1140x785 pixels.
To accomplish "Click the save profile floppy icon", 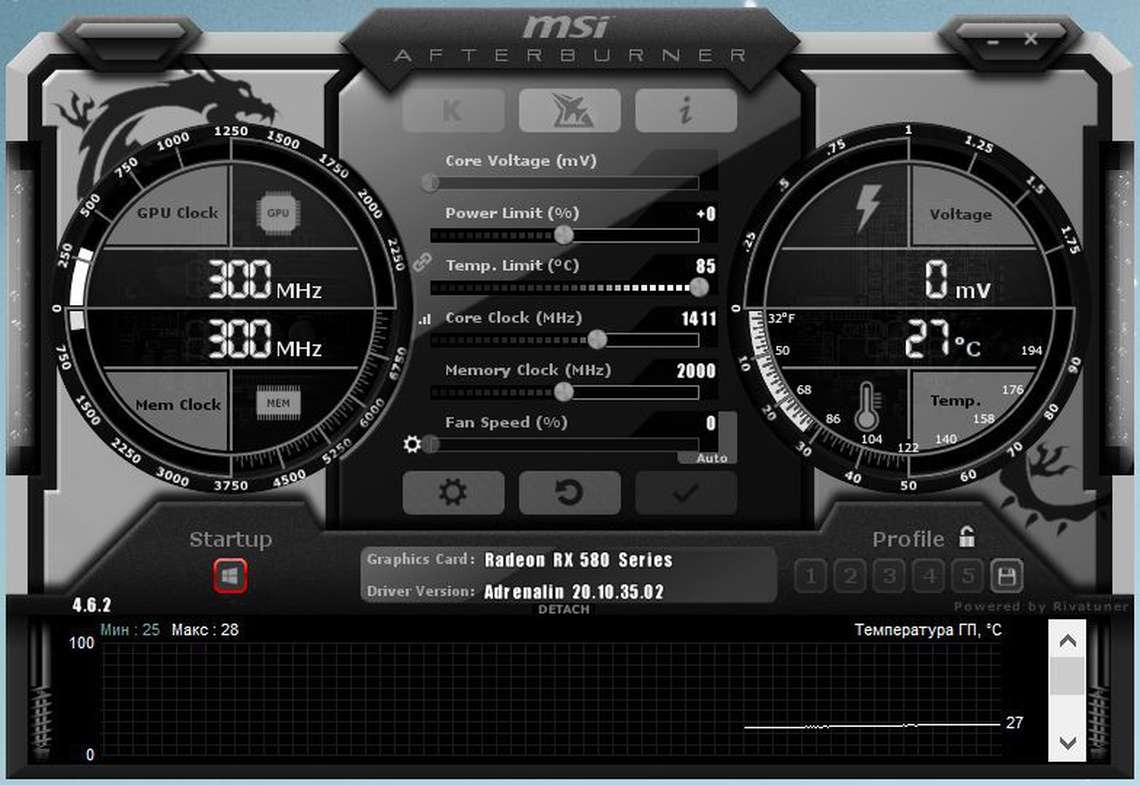I will coord(1006,576).
